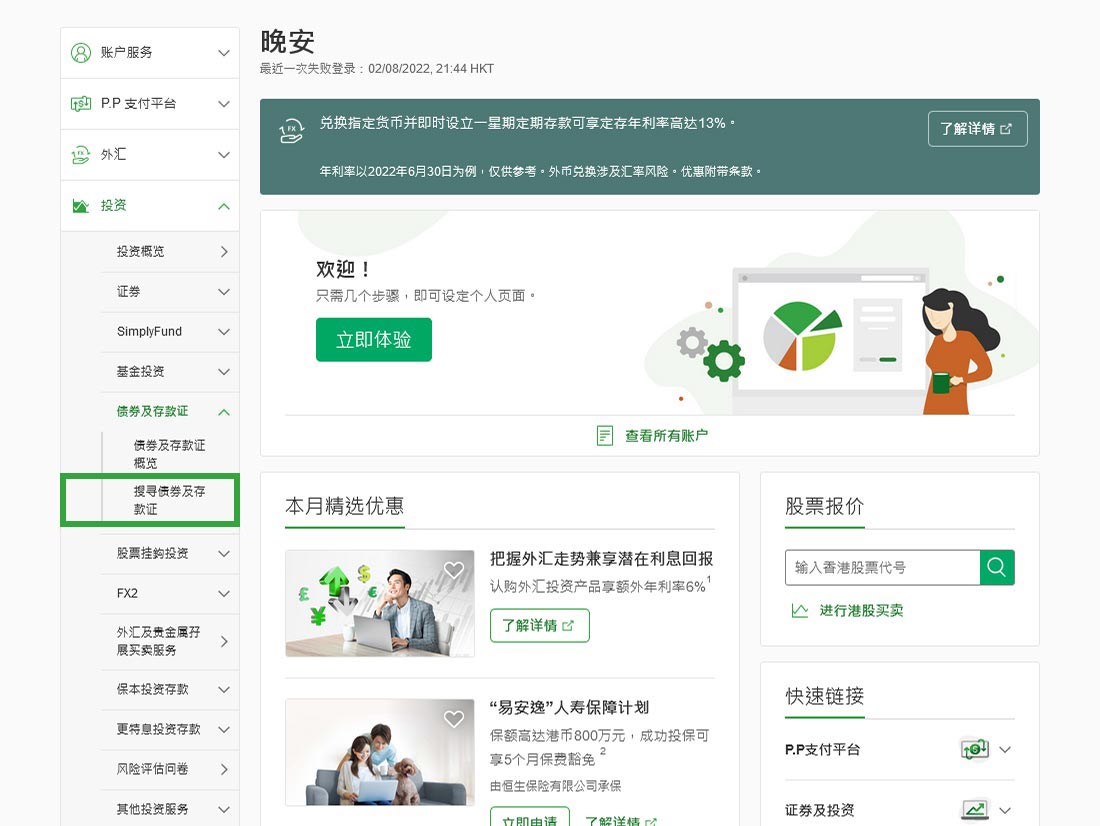Click the P.P 支付平台 money icon

tap(81, 104)
